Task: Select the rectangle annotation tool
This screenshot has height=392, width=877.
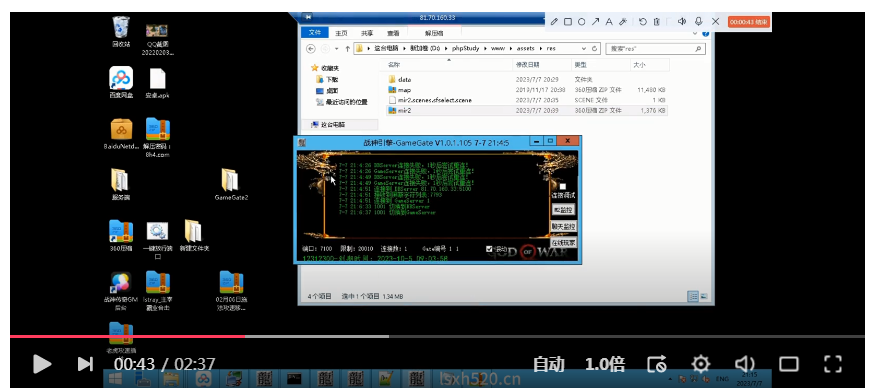Action: tap(568, 22)
